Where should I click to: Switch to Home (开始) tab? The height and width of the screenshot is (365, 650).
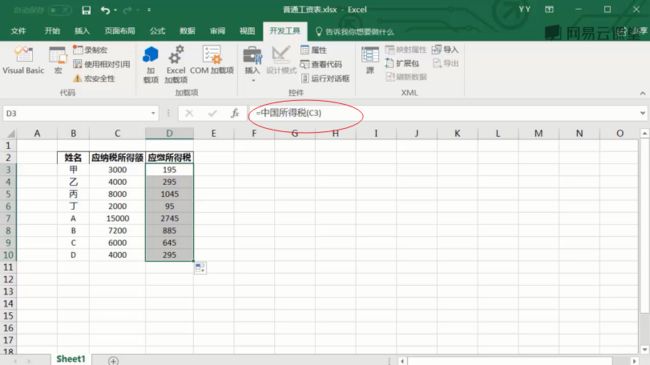point(52,31)
